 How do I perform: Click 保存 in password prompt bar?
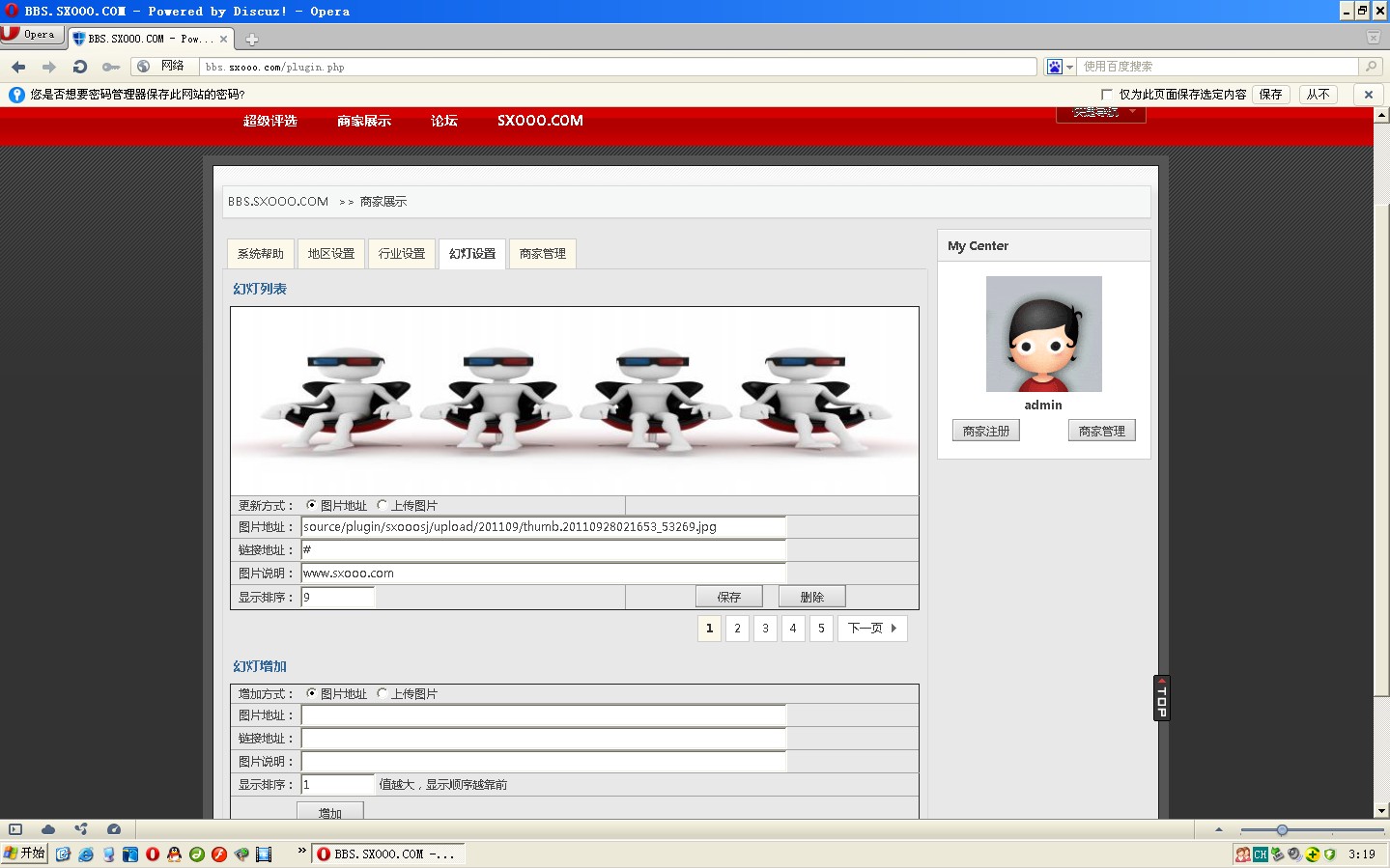(x=1271, y=95)
